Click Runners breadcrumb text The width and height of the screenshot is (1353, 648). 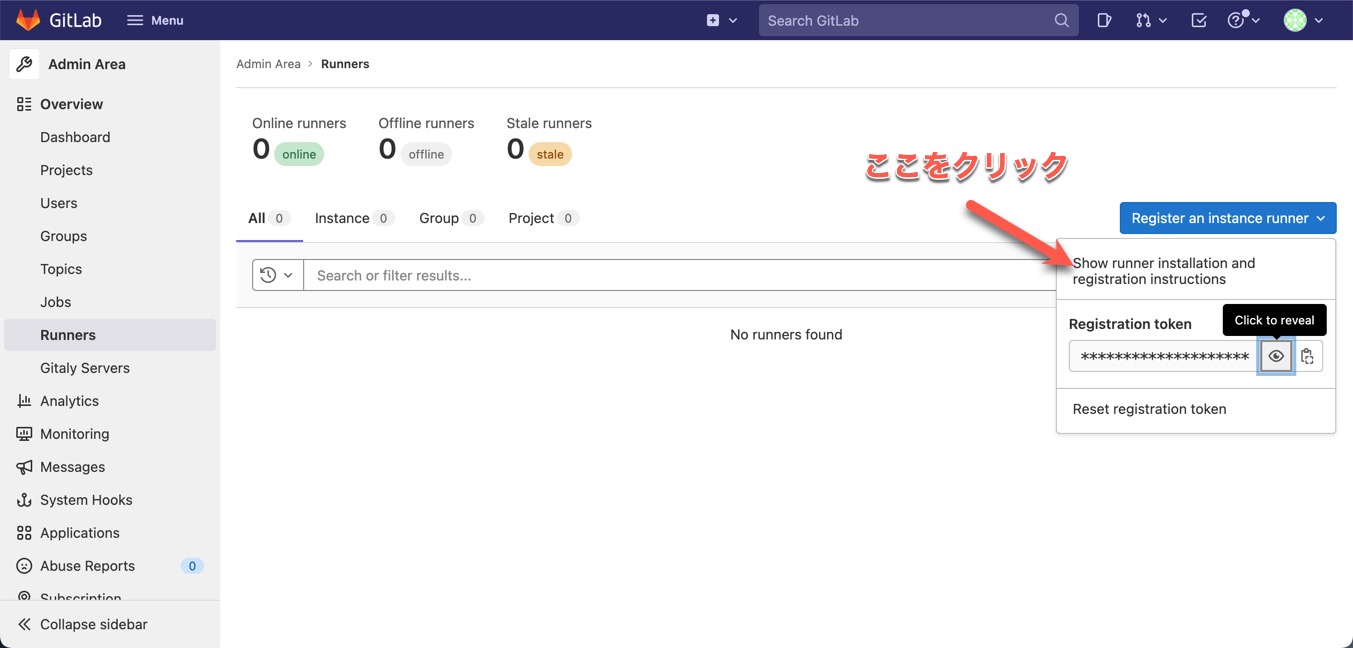[345, 64]
